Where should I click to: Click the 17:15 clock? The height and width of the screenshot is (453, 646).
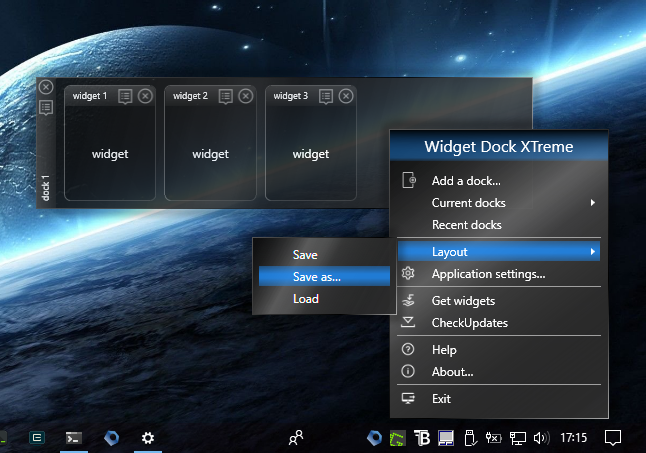573,438
